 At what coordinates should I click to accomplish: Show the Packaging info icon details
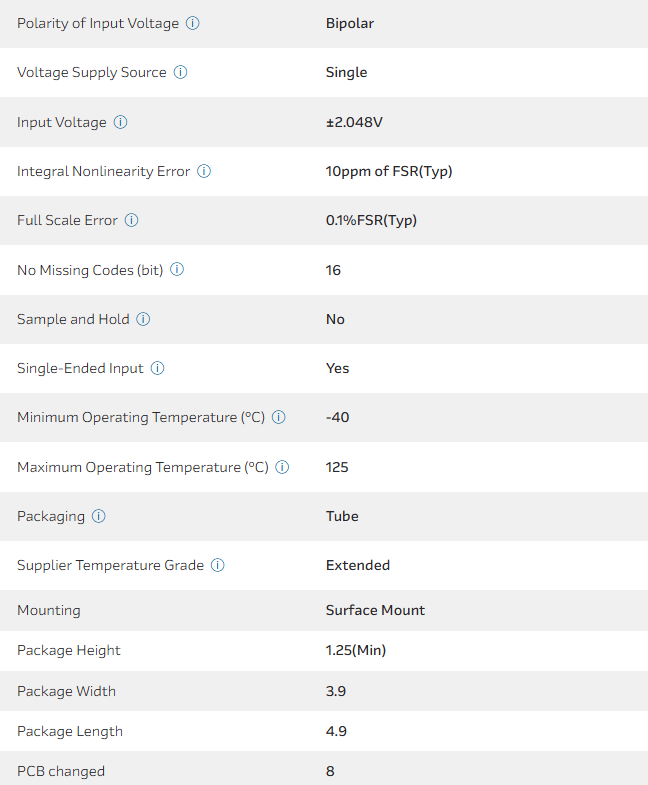point(99,516)
